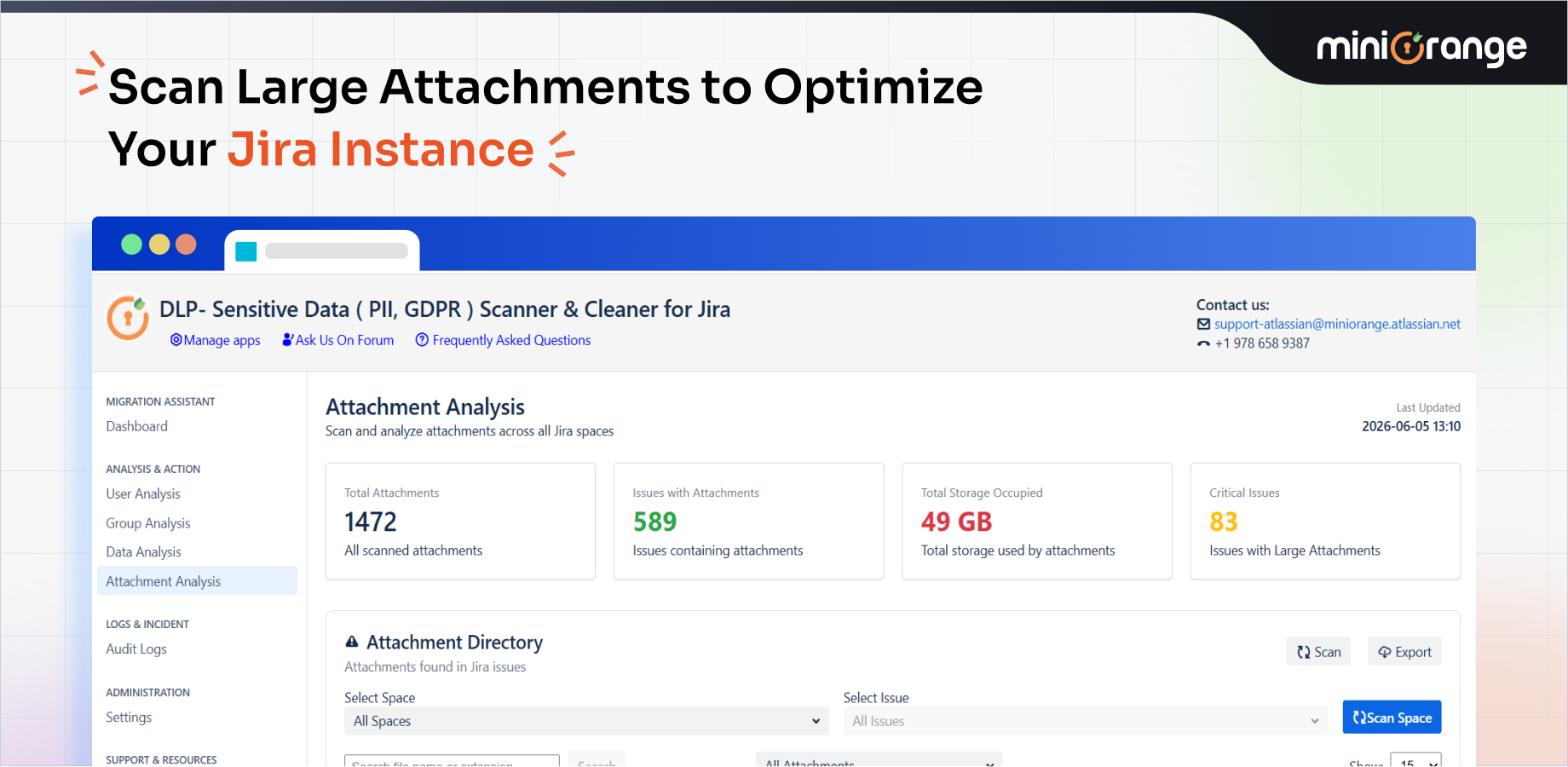Click the Total Attachments 1472 card
Screen dimensions: 1568x767
(460, 521)
